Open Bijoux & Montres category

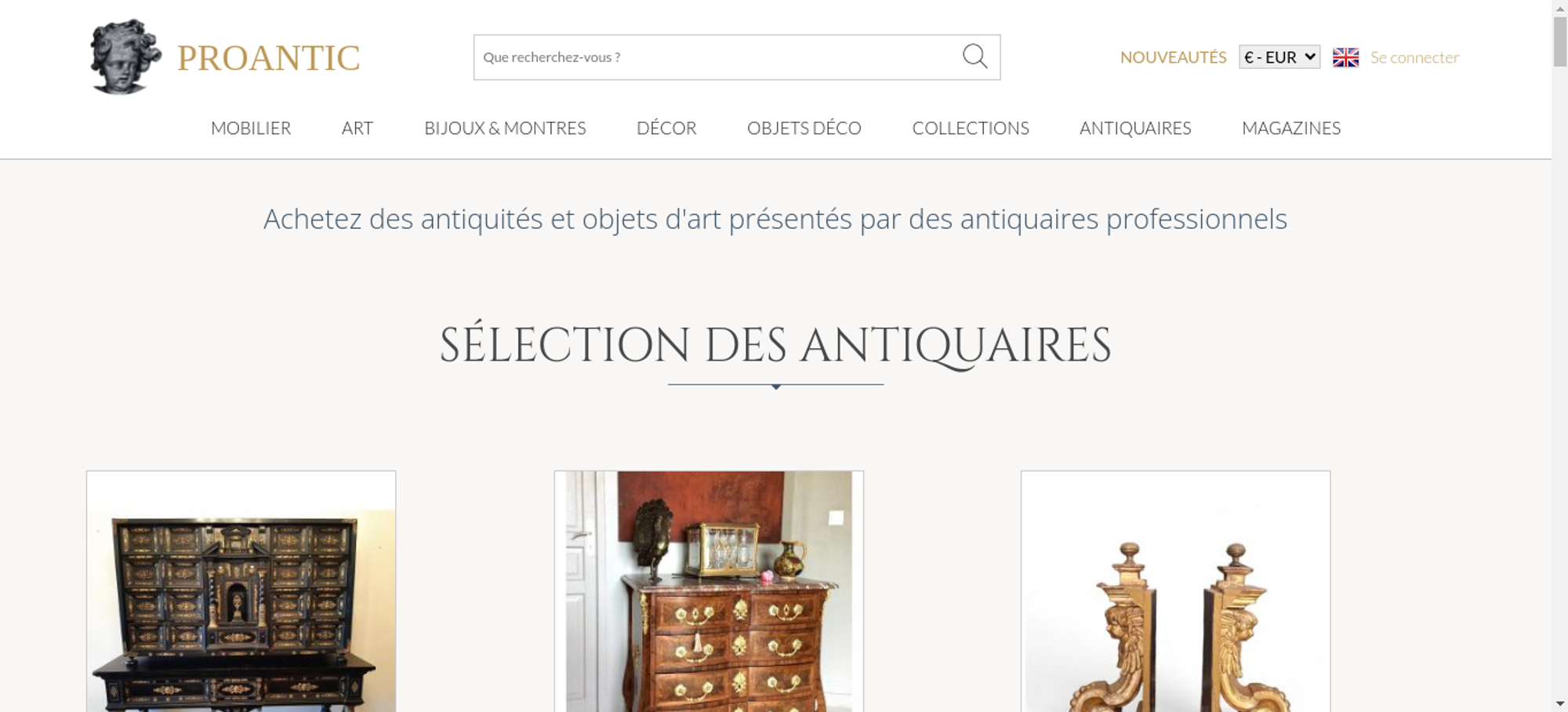(505, 128)
